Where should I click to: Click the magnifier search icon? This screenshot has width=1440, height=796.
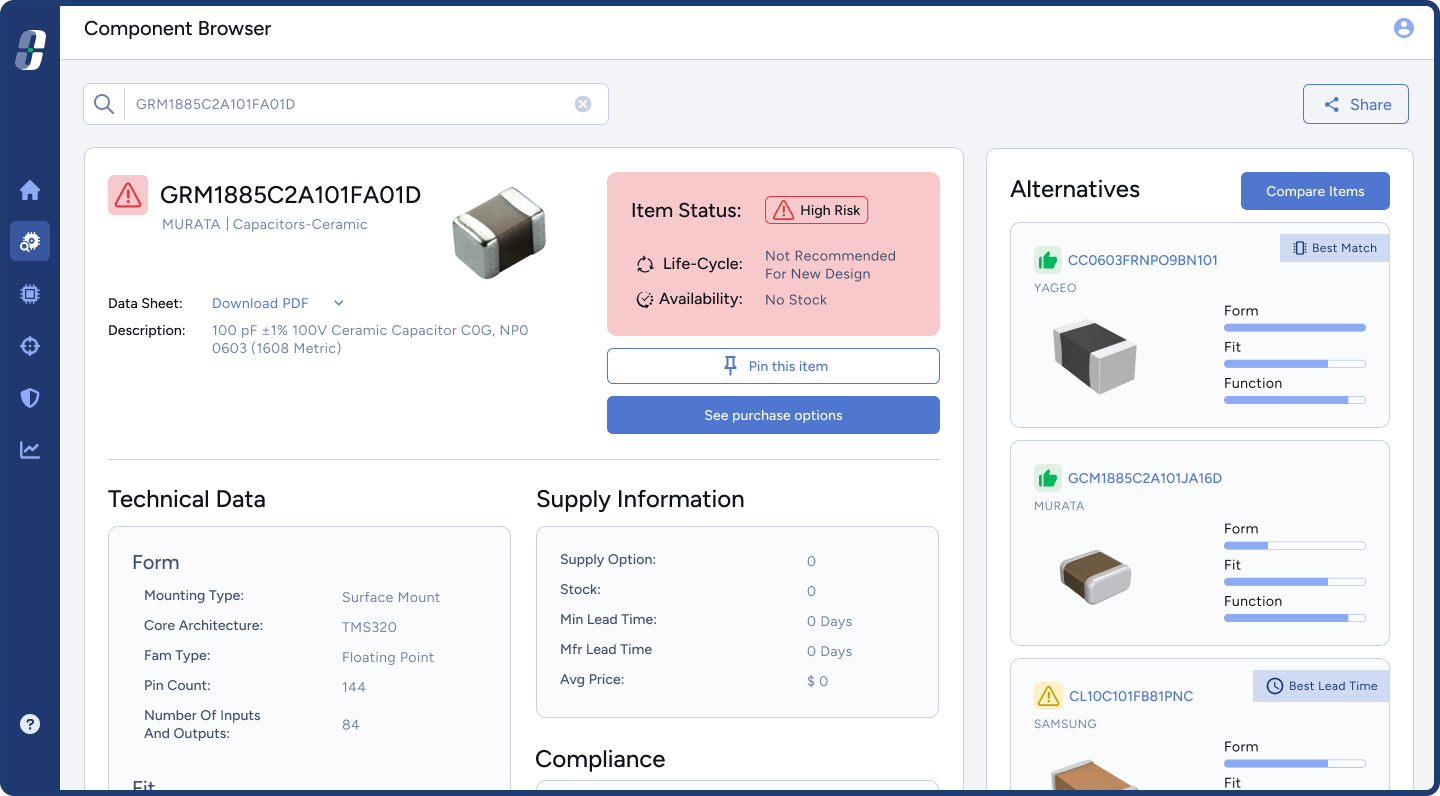[x=103, y=104]
